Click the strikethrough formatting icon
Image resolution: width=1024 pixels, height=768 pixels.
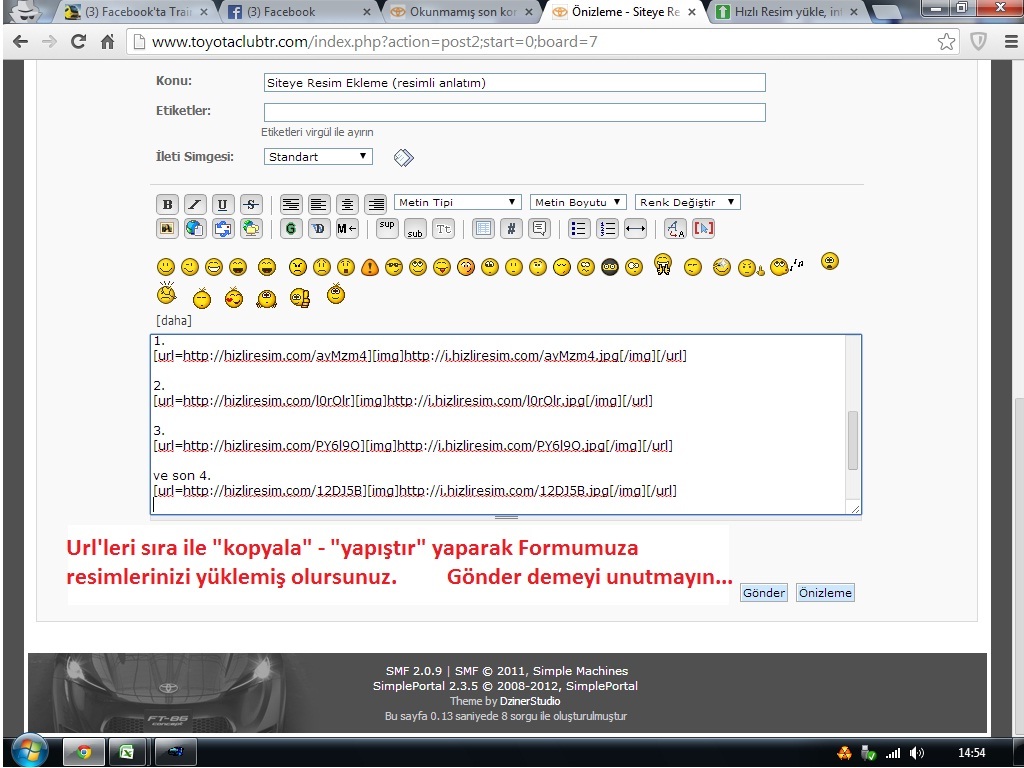point(250,203)
